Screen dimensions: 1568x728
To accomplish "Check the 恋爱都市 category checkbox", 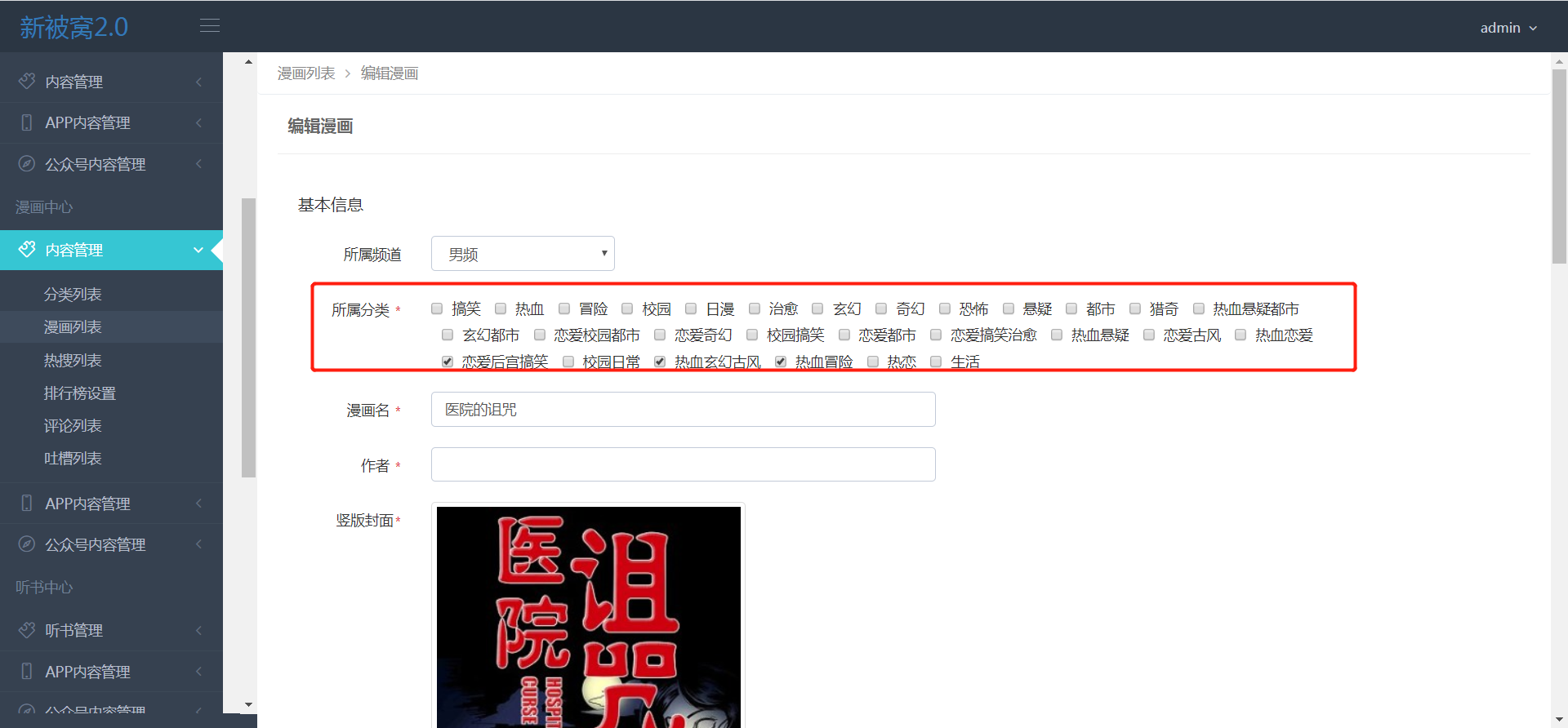I will tap(844, 335).
